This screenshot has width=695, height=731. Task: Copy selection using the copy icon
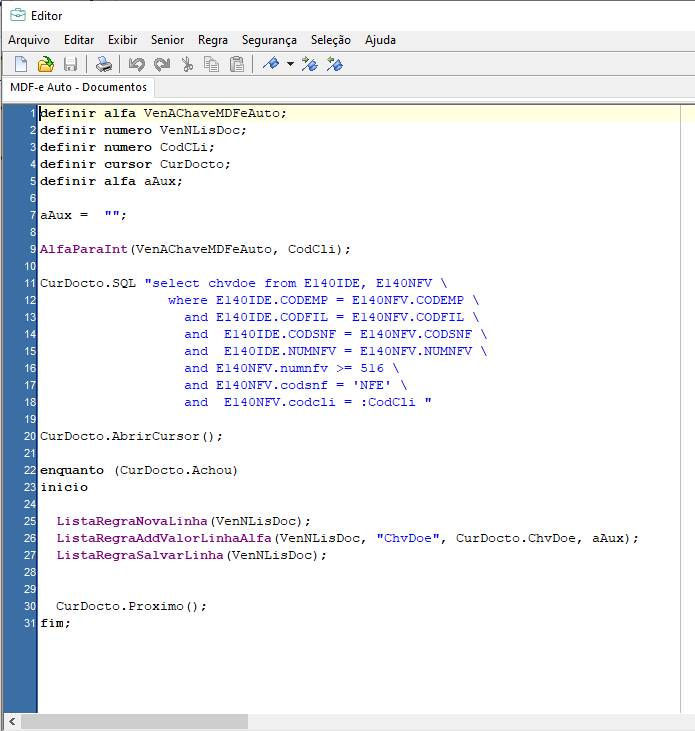click(212, 65)
